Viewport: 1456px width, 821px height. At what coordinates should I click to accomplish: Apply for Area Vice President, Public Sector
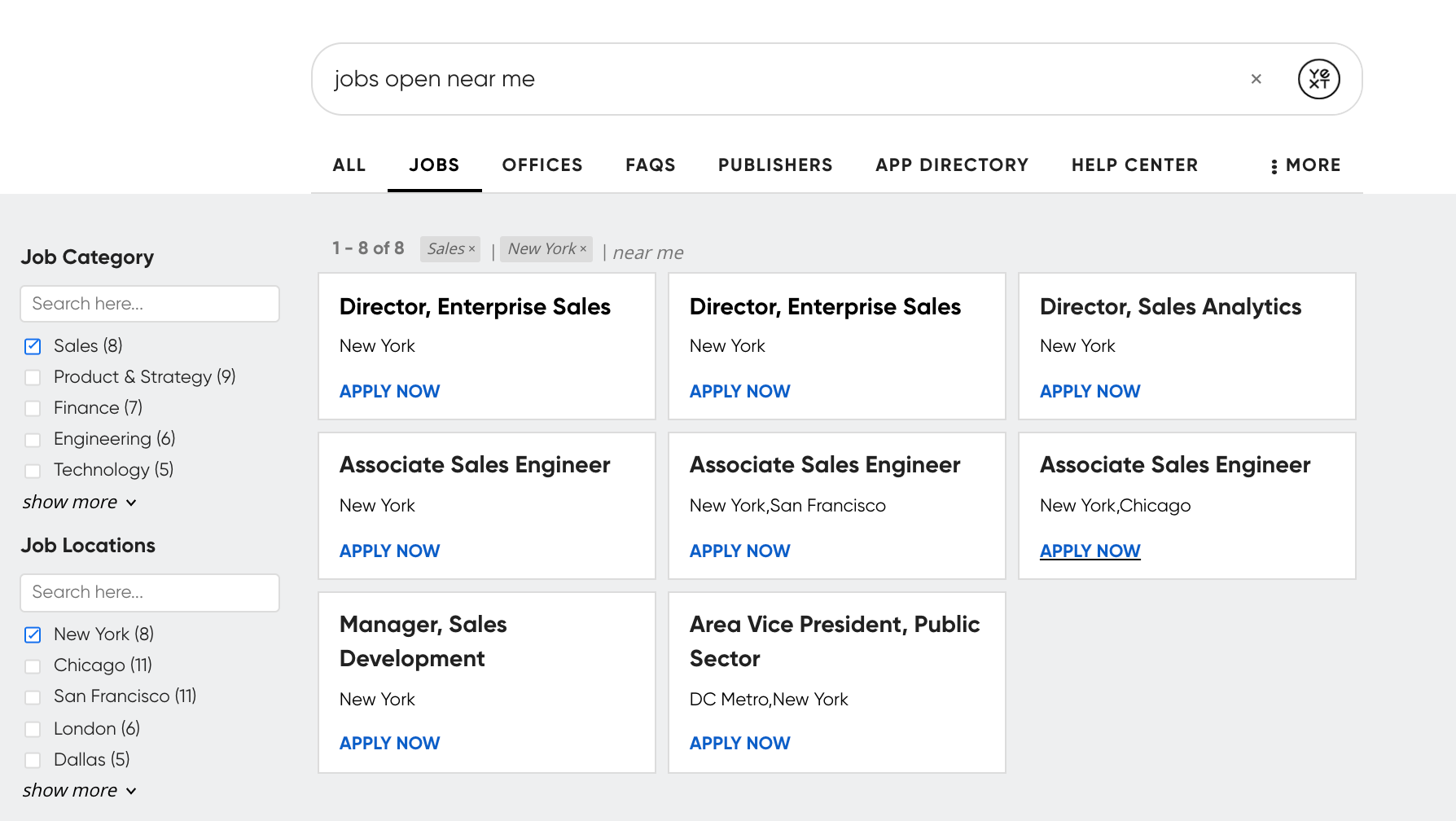coord(739,744)
